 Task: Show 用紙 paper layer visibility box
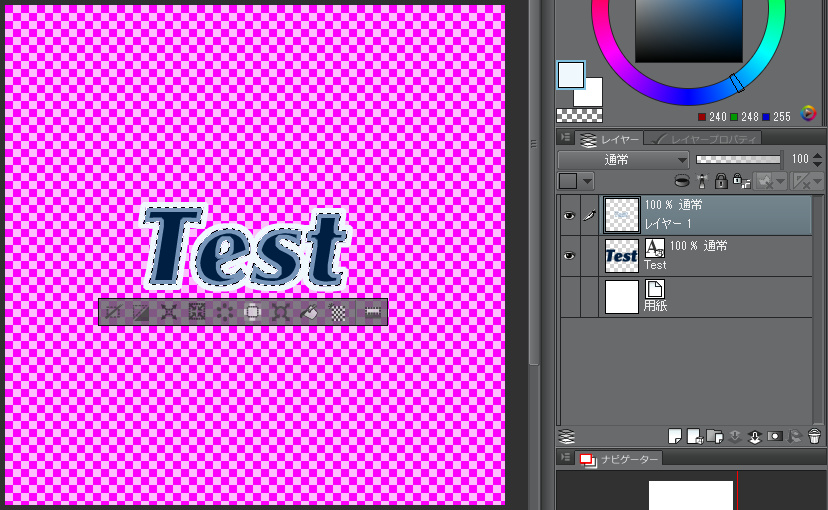(570, 297)
